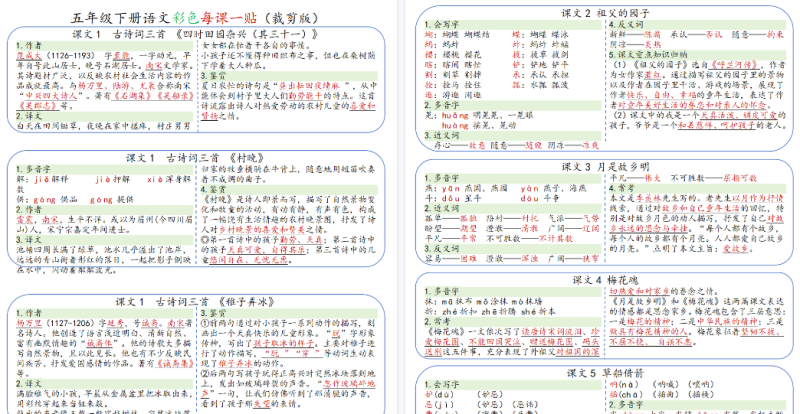This screenshot has width=800, height=414.
Task: Click '1.会写字' label in 草船借箭 card
Action: 442,384
